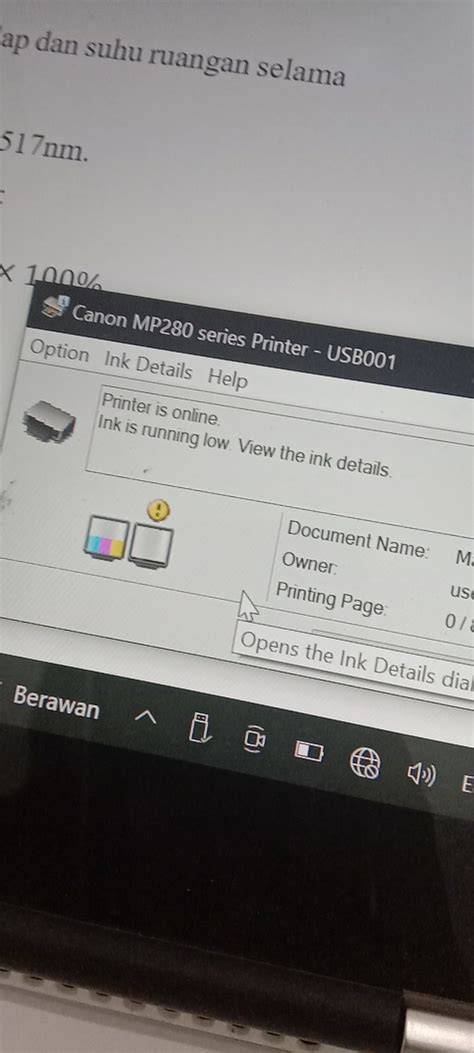
Task: Open the Help menu
Action: point(228,378)
